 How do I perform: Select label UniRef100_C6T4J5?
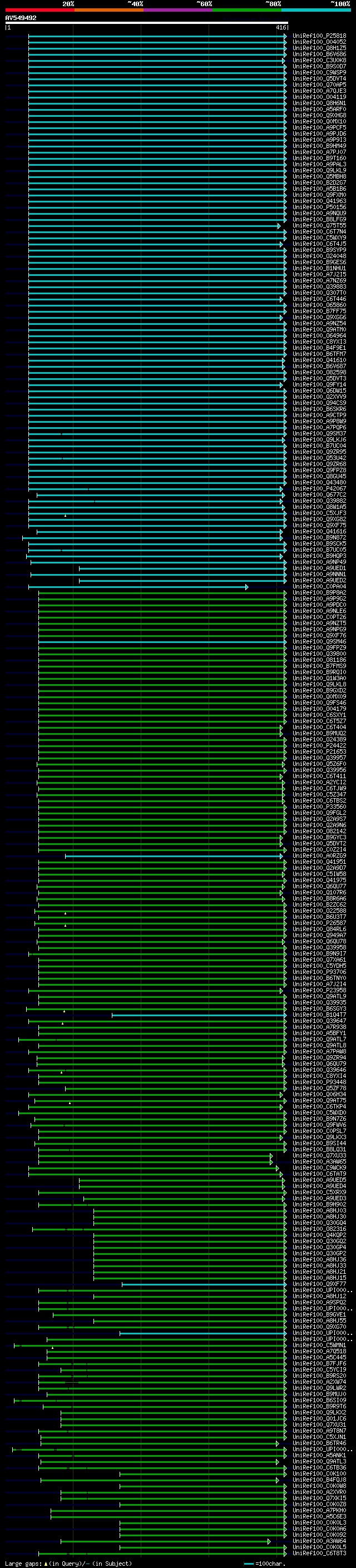[x=319, y=244]
